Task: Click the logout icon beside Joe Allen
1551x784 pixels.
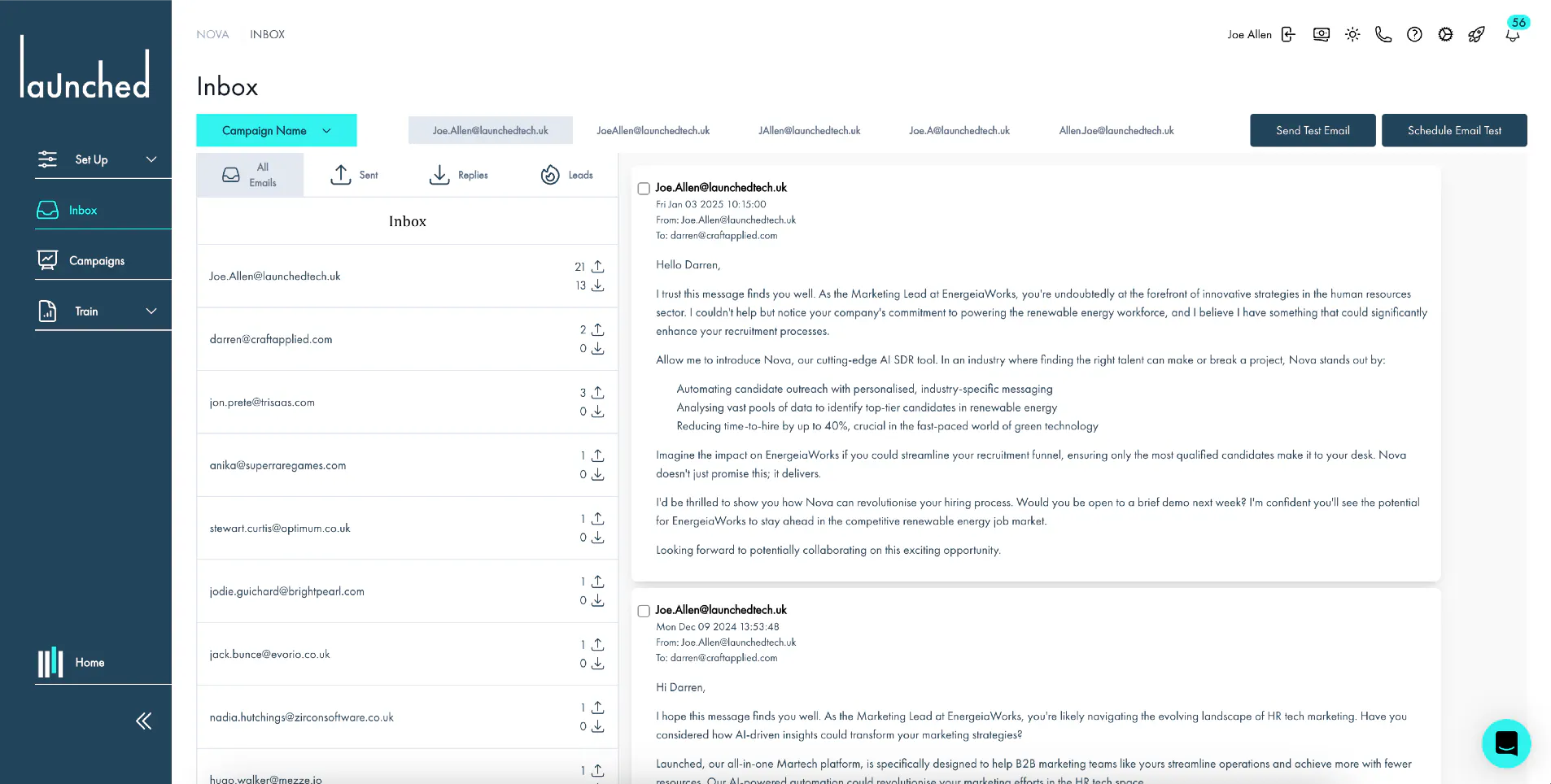Action: click(x=1288, y=34)
